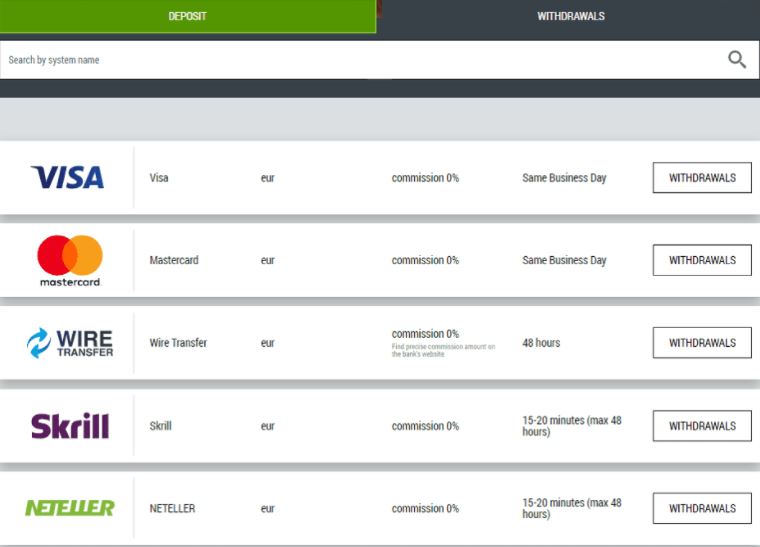Click the Visa logo
The image size is (760, 547).
pyautogui.click(x=67, y=177)
